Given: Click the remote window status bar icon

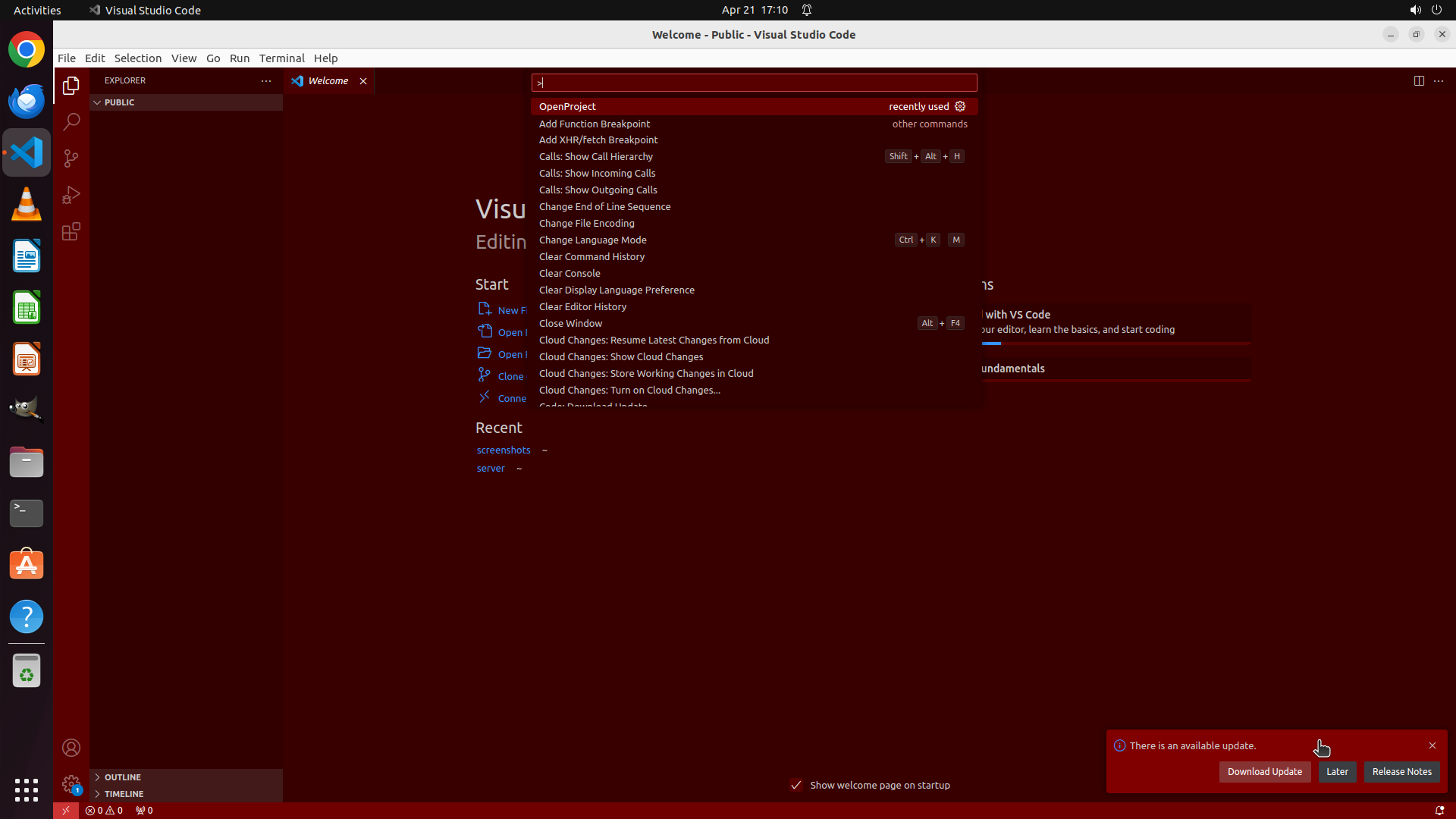Looking at the screenshot, I should coord(66,810).
